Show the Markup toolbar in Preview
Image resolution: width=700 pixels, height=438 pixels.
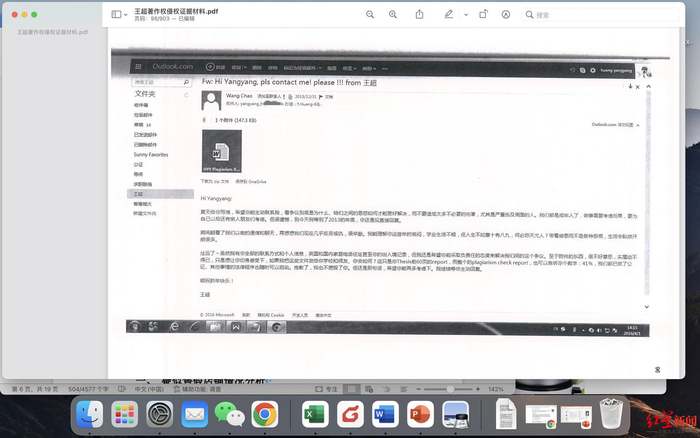[x=505, y=15]
